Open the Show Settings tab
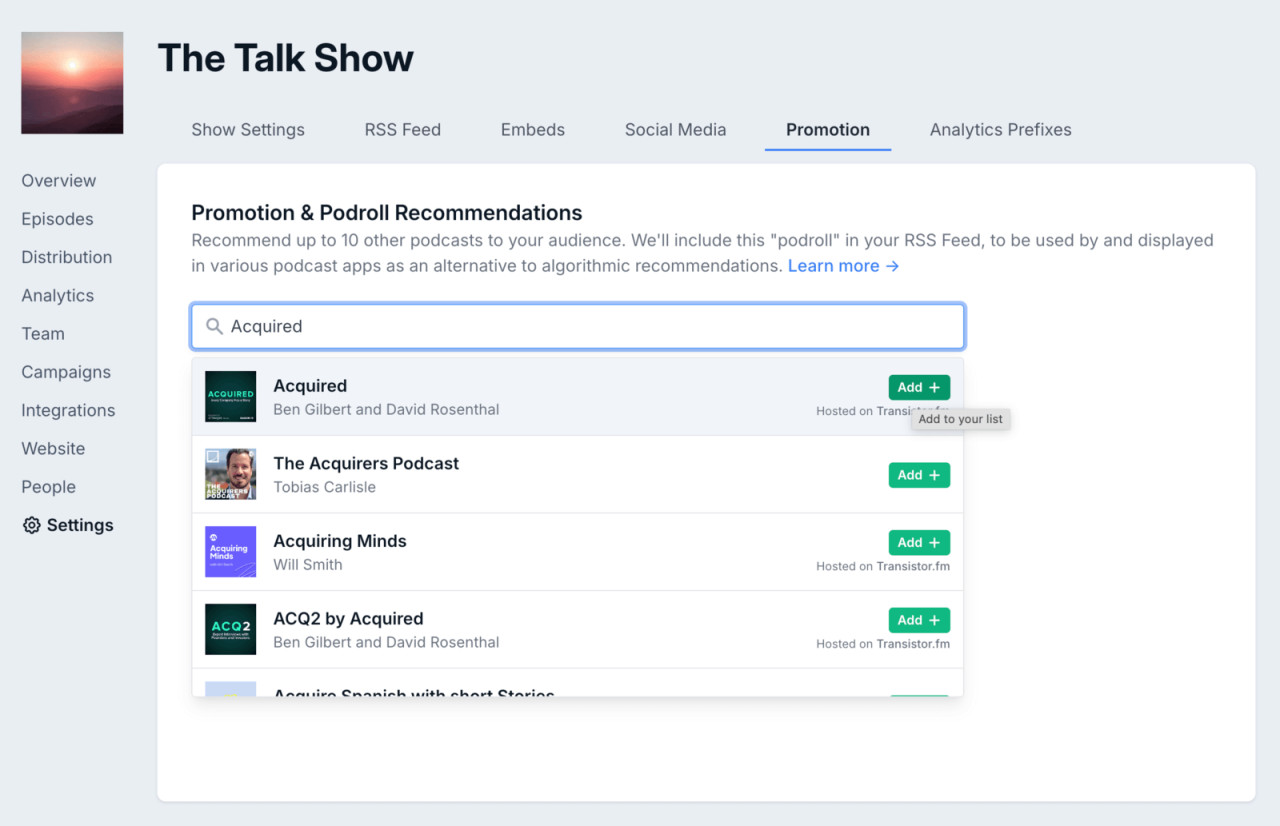Viewport: 1280px width, 826px height. pos(248,129)
